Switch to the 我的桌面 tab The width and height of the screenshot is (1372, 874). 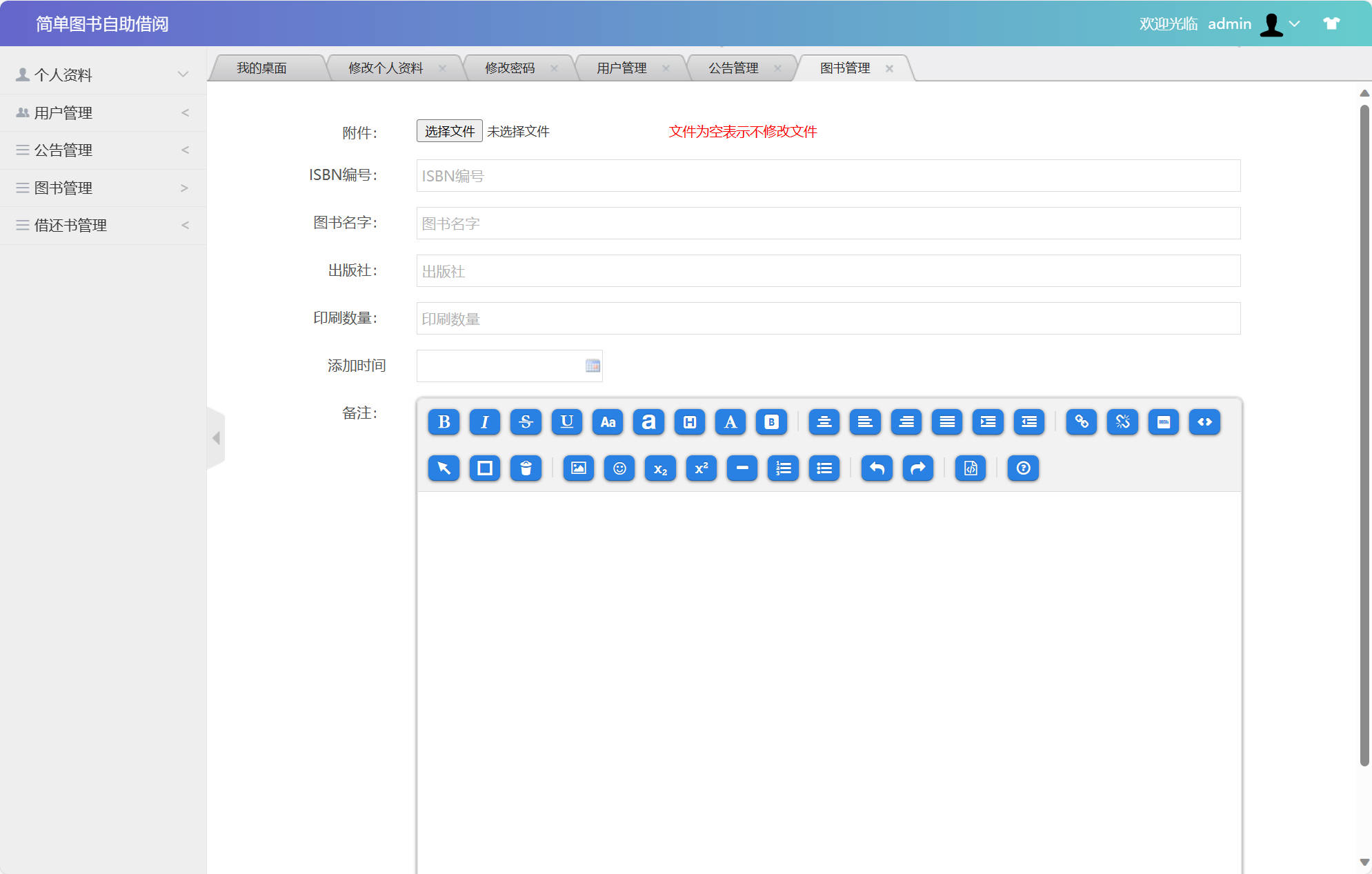[262, 67]
